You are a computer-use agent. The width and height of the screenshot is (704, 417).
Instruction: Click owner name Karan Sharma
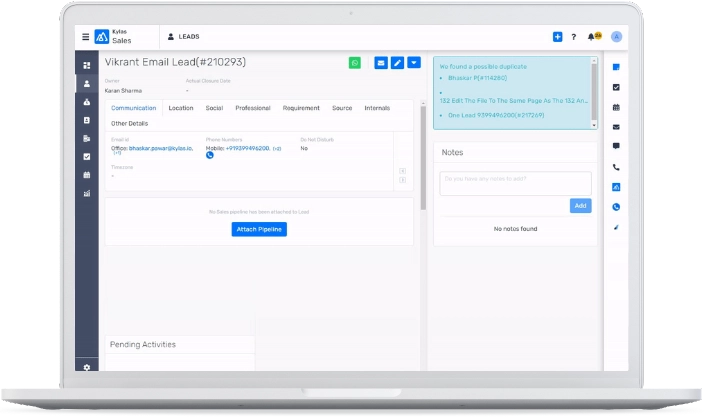123,91
